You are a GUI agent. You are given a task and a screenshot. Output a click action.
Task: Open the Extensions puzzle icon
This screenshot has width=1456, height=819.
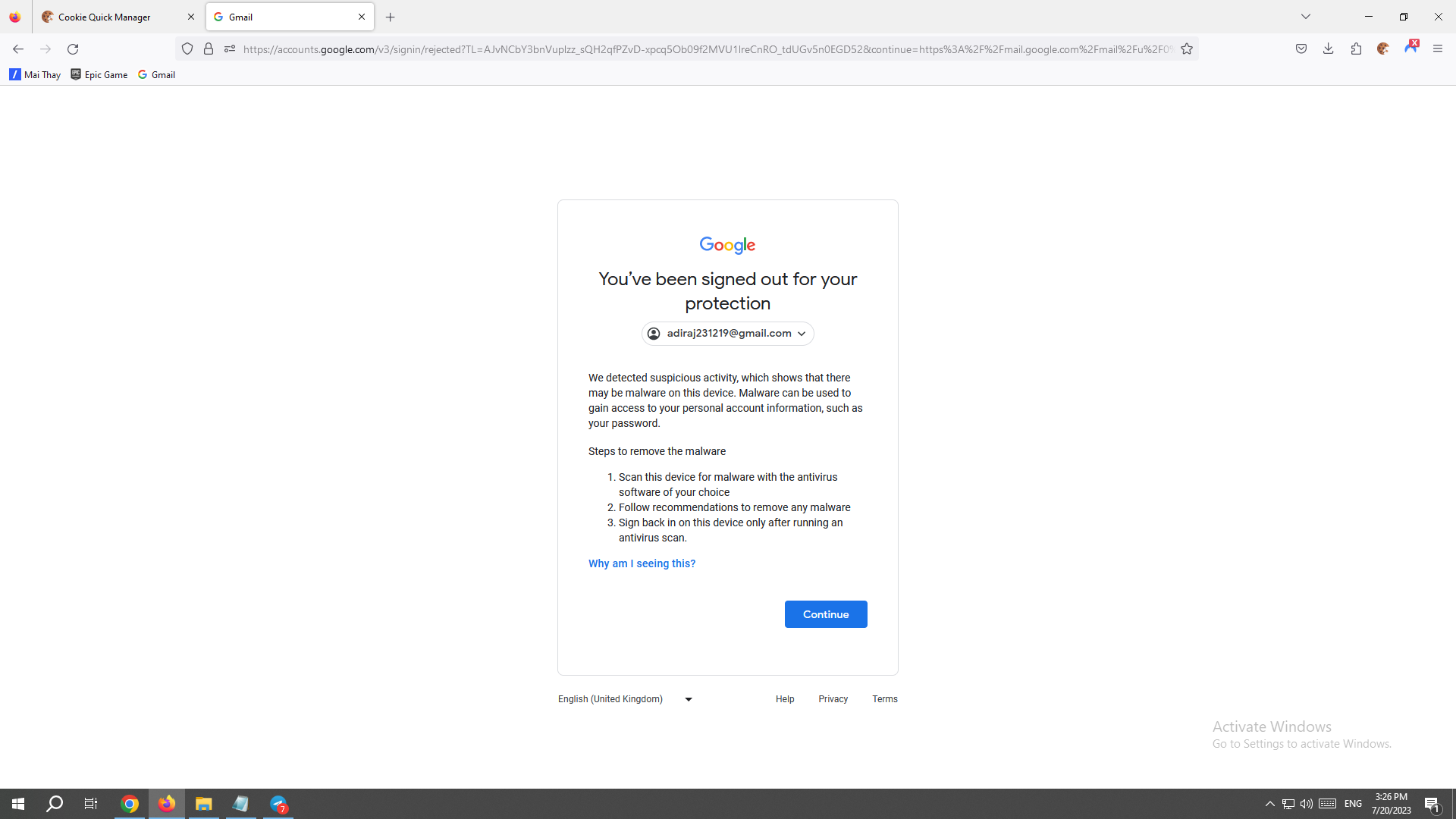pyautogui.click(x=1356, y=49)
